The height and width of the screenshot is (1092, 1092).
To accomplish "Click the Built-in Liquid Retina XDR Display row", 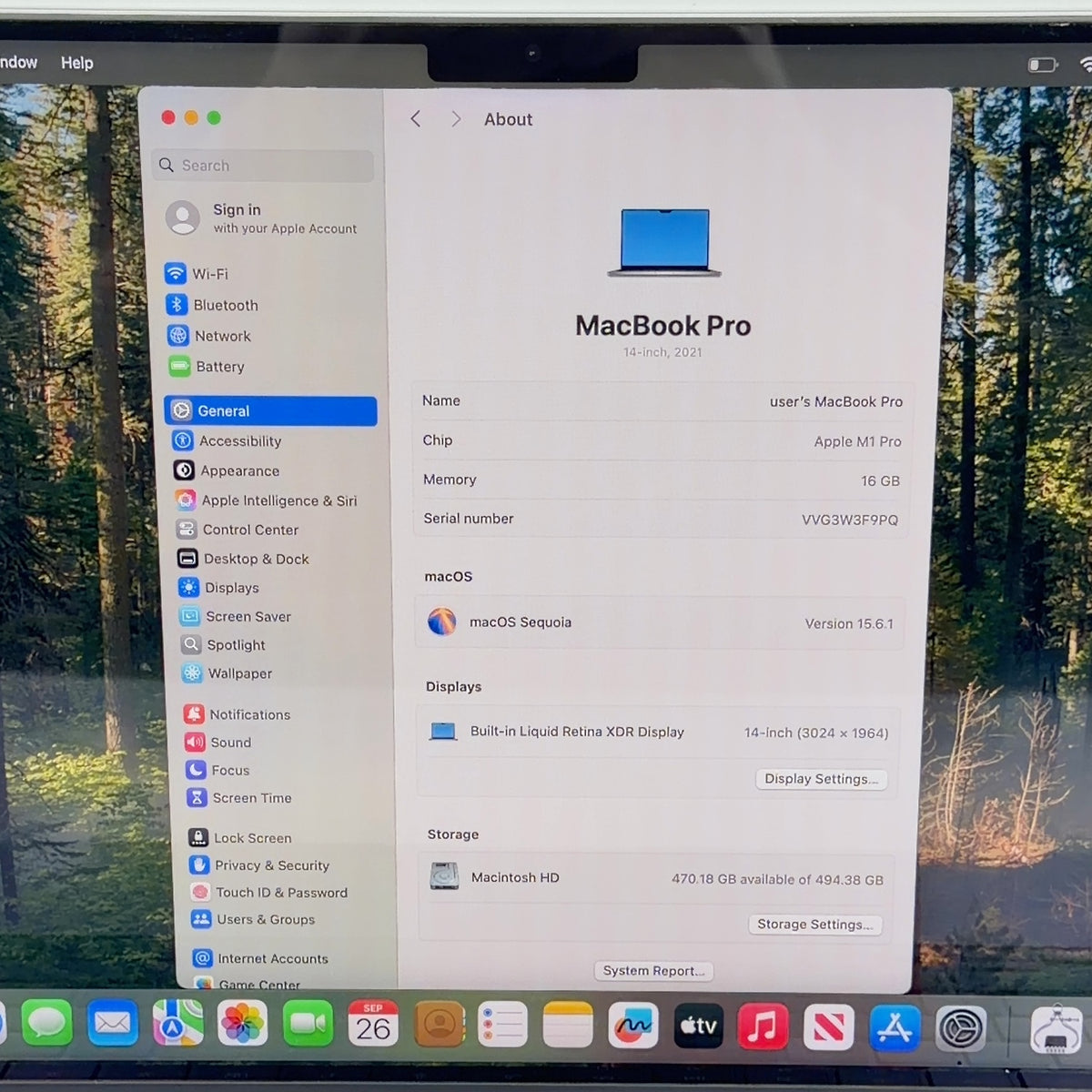I will (x=658, y=732).
